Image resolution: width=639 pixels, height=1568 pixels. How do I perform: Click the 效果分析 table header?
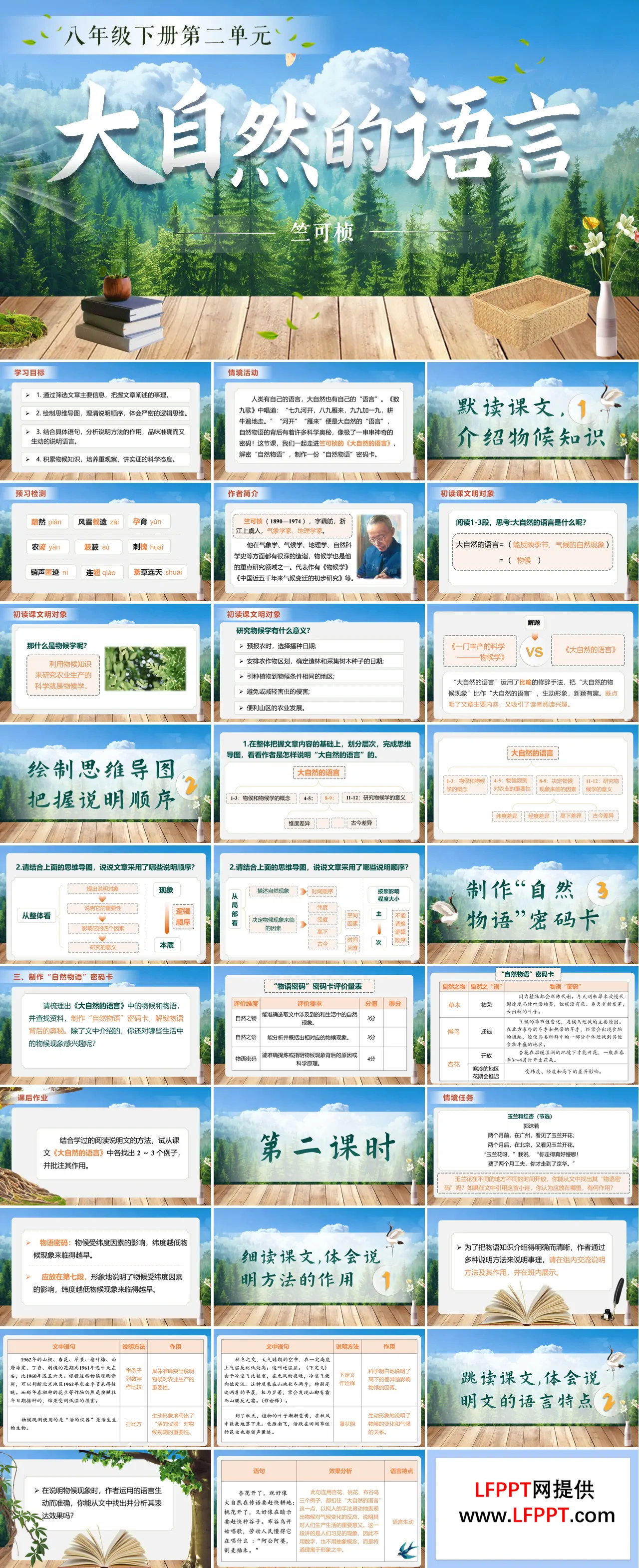tap(341, 1471)
